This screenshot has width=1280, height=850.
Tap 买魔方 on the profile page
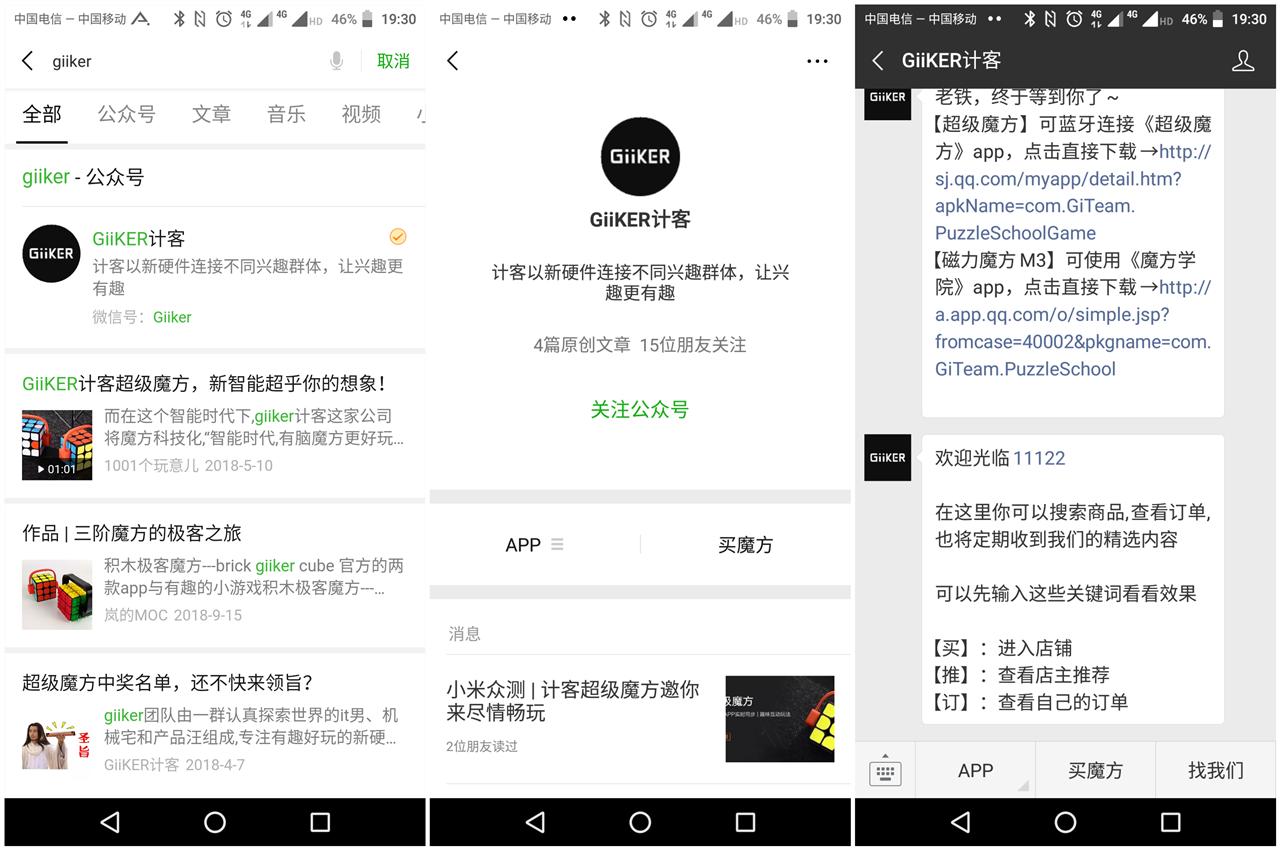[745, 545]
